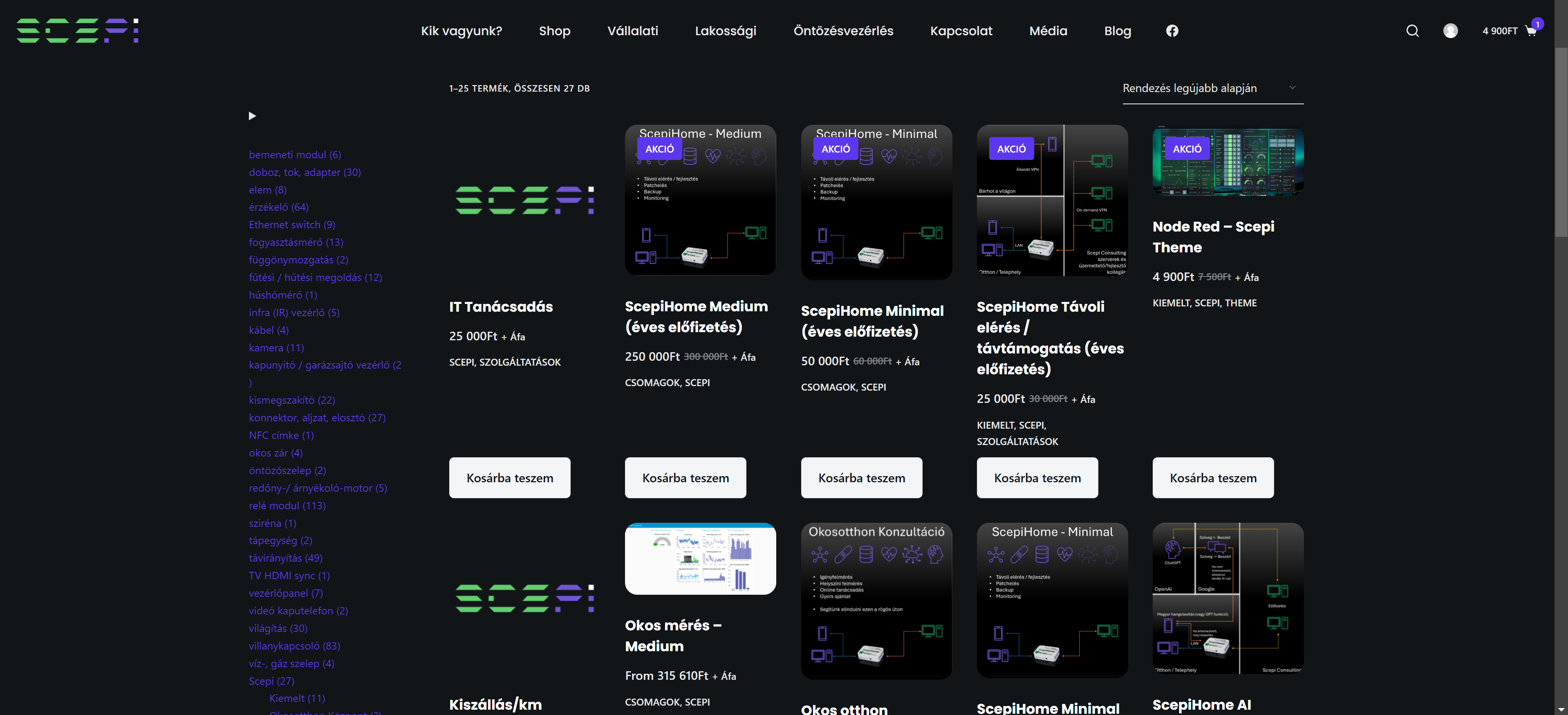Filter by 'sziréna (1)' category

[272, 523]
